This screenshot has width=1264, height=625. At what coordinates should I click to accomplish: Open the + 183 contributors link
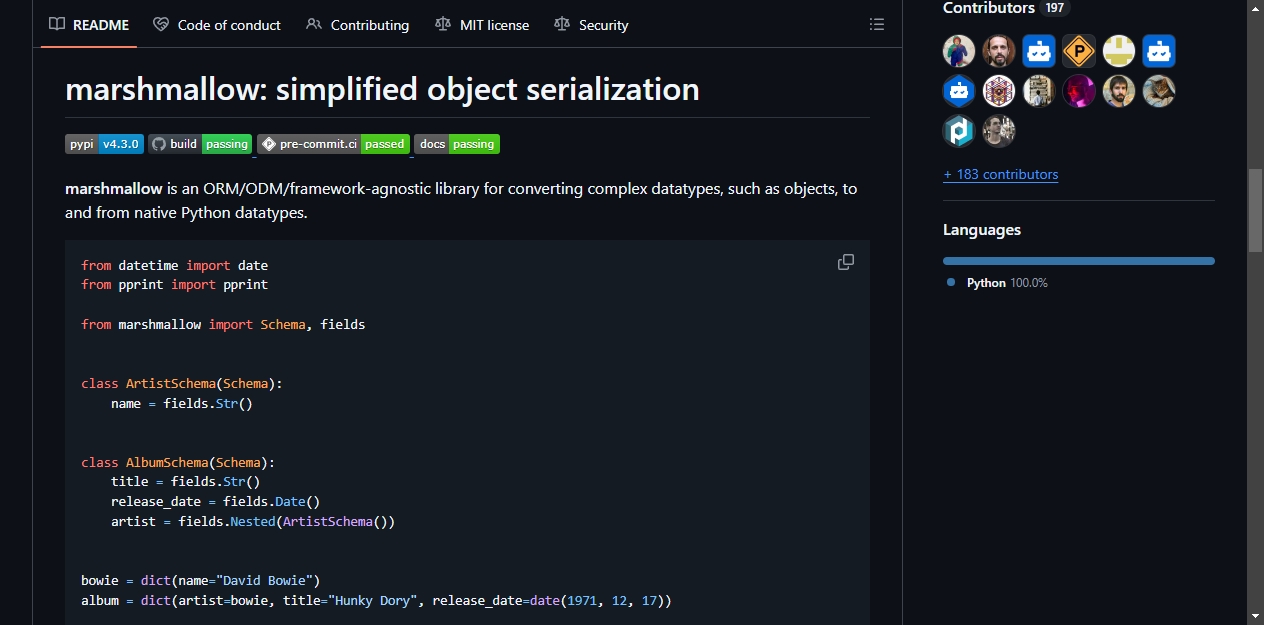[1000, 174]
